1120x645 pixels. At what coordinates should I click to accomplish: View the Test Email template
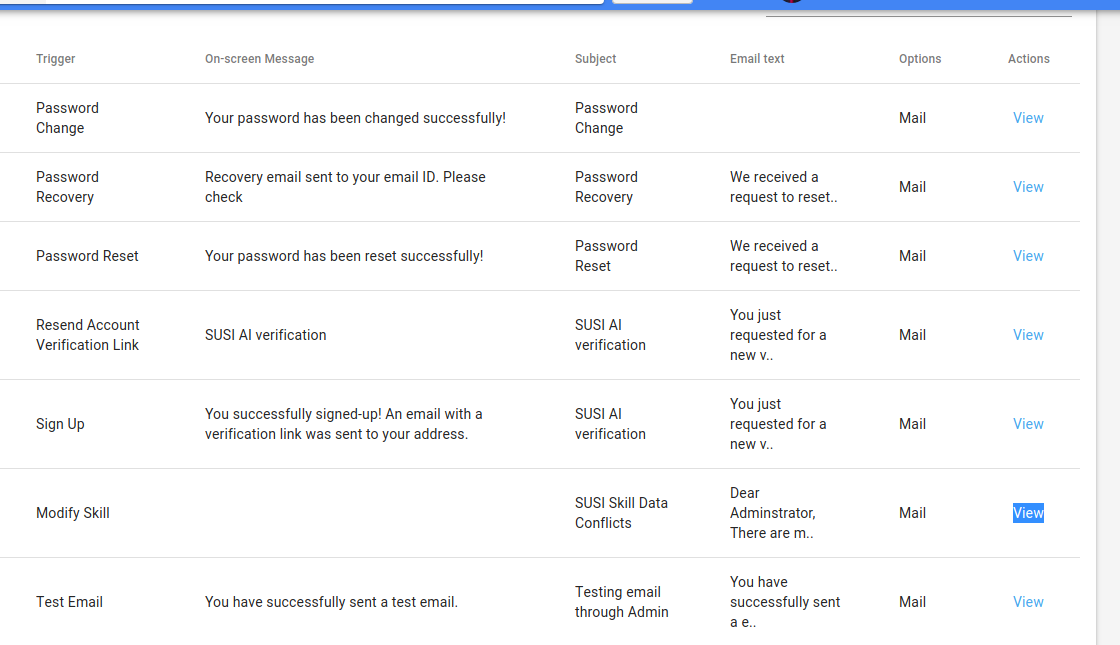(x=1028, y=601)
